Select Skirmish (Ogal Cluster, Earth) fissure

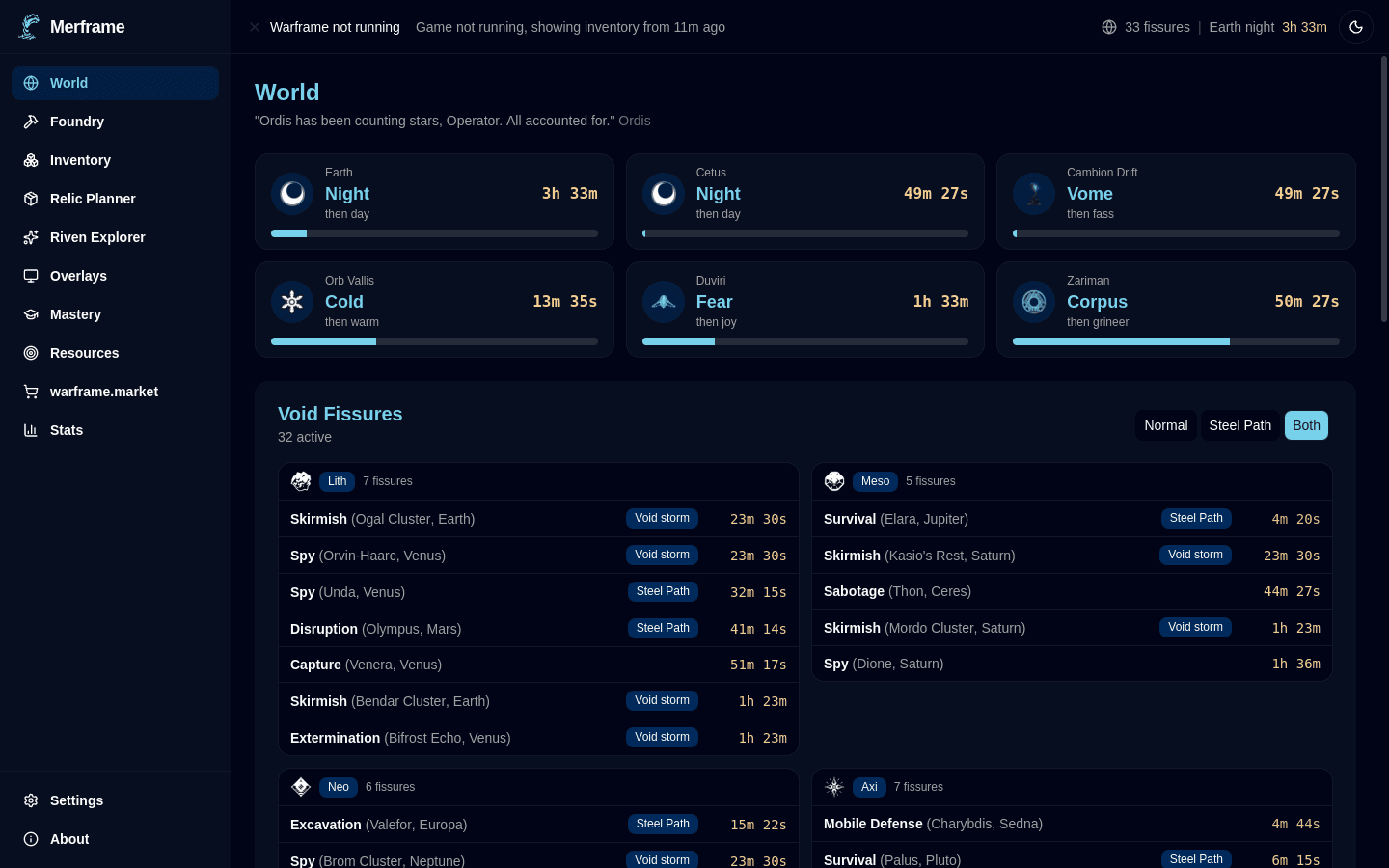pos(538,519)
